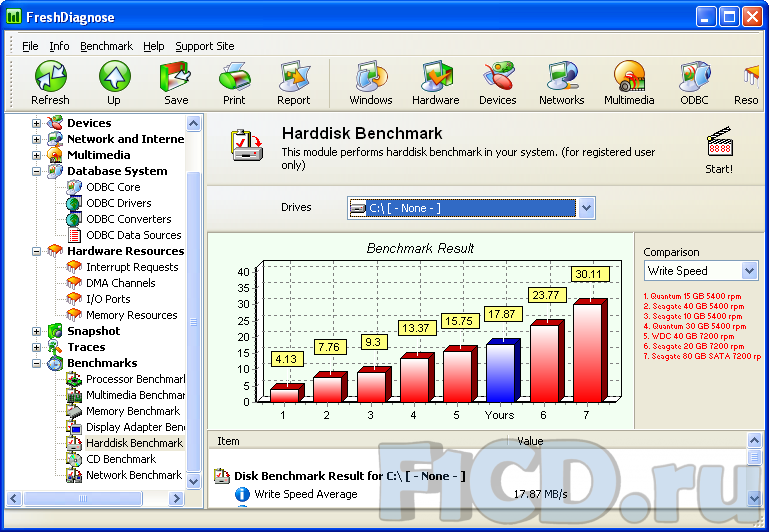Expand the Multimedia tree node
This screenshot has width=769, height=532.
(x=36, y=155)
